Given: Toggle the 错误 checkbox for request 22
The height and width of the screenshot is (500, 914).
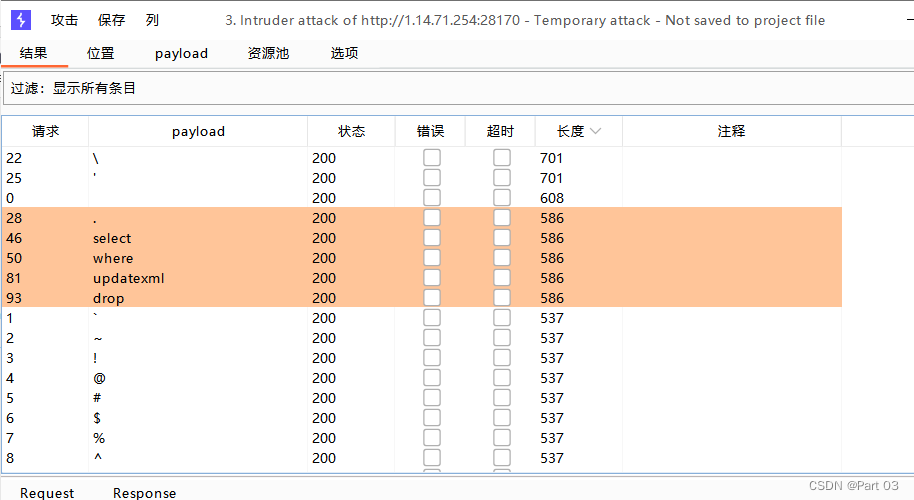Looking at the screenshot, I should coord(432,158).
